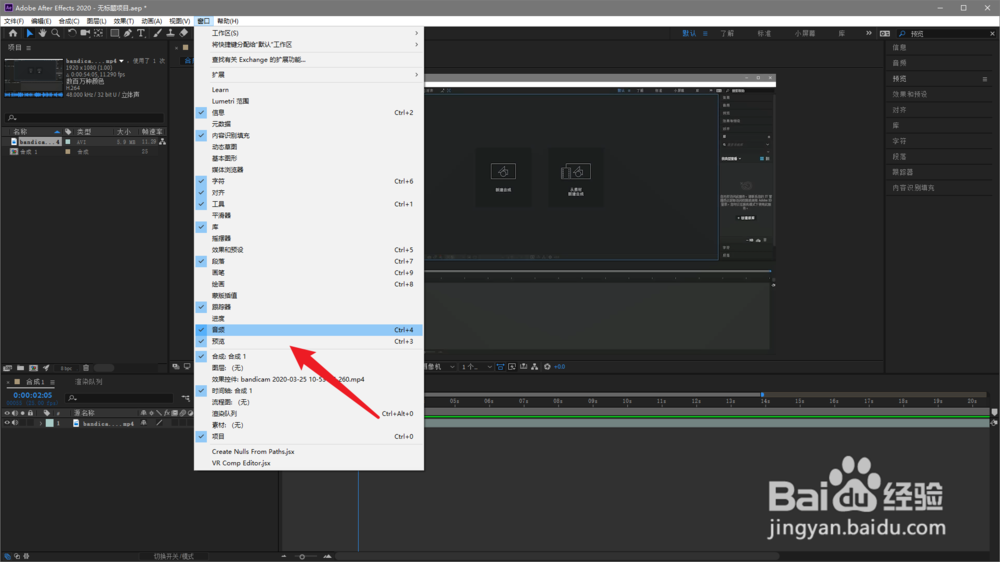
Task: Select the Rotation tool
Action: pos(72,33)
